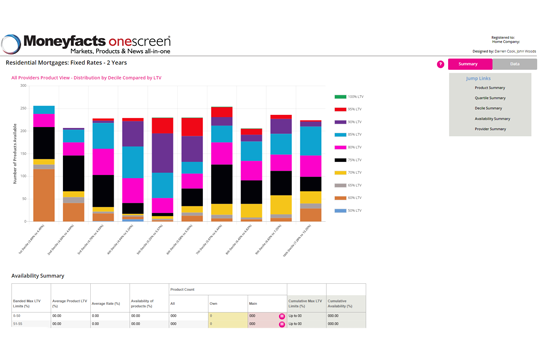Toggle the 75% LTV black legend swatch
The height and width of the screenshot is (360, 538).
(x=340, y=160)
